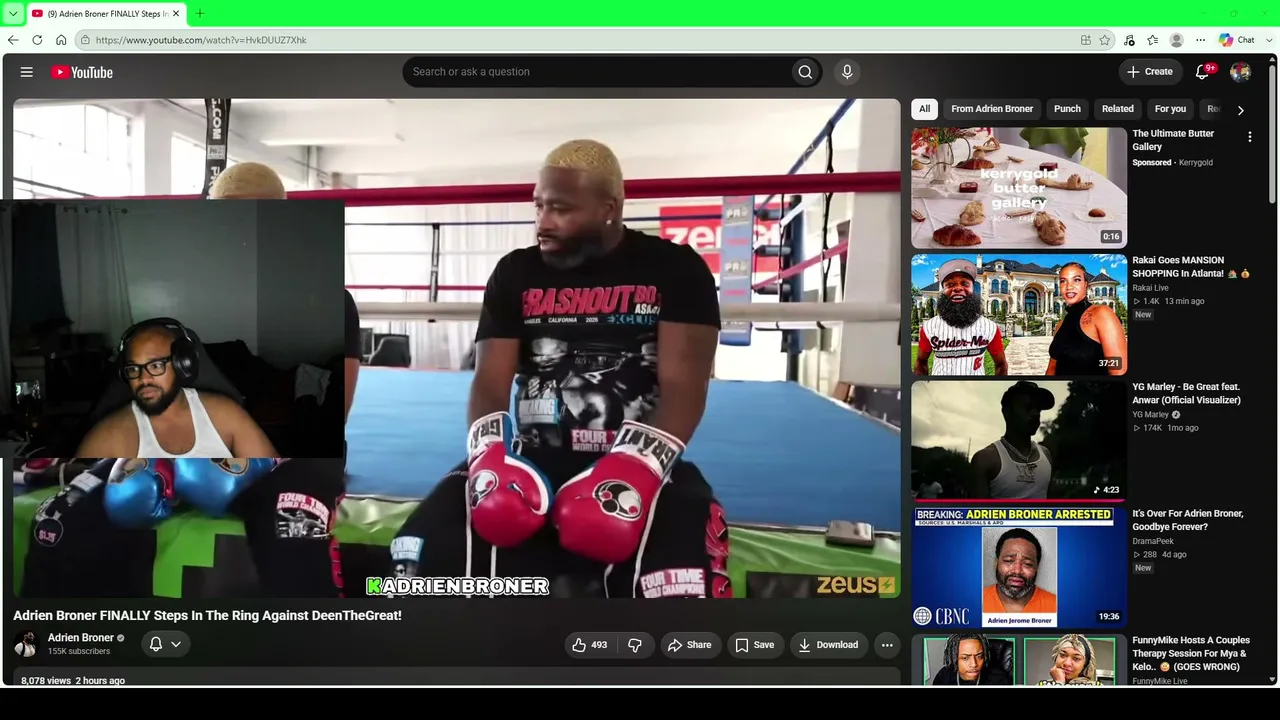Open the browser home page
This screenshot has width=1280, height=720.
coord(61,40)
